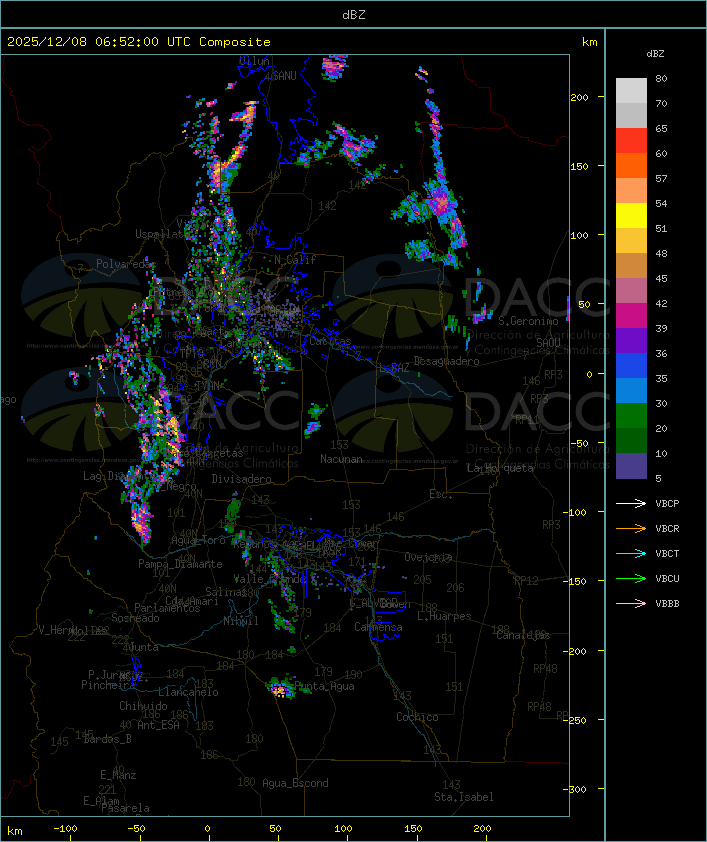Click the -250 tick on vertical axis

[577, 720]
